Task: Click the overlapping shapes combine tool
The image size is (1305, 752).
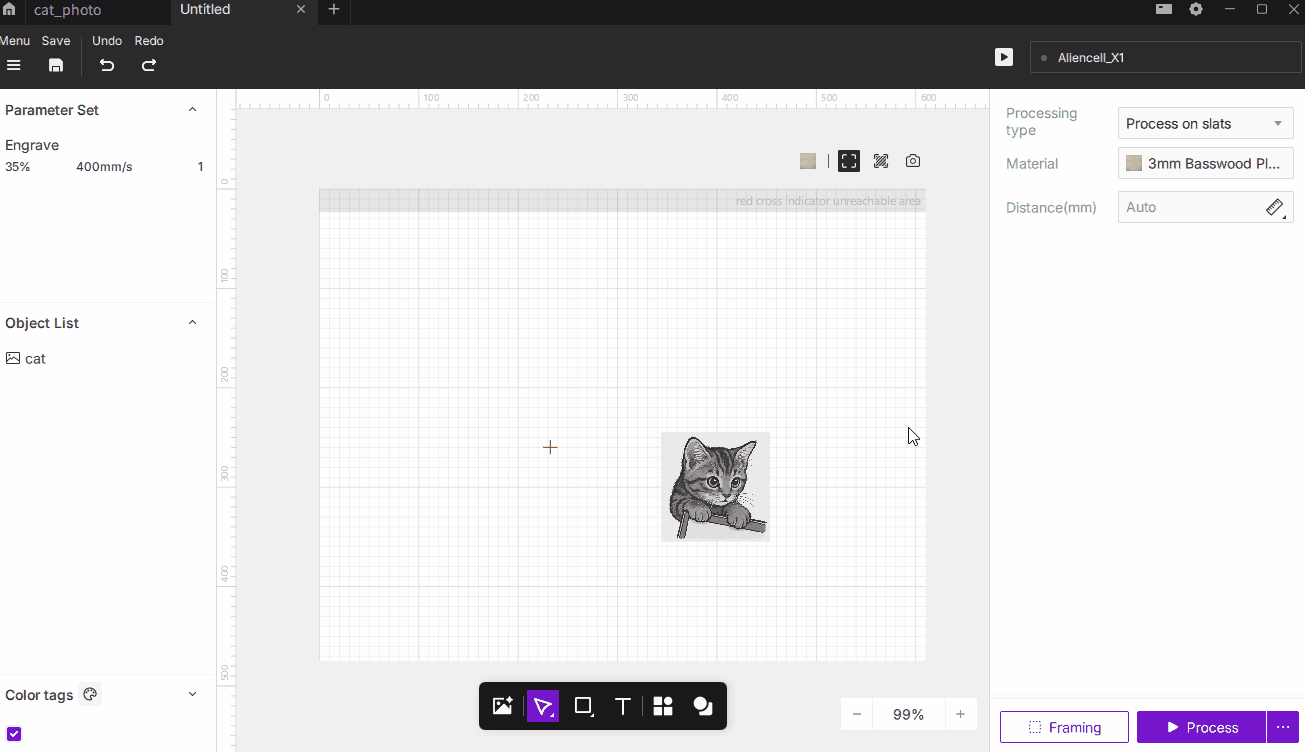Action: coord(702,707)
